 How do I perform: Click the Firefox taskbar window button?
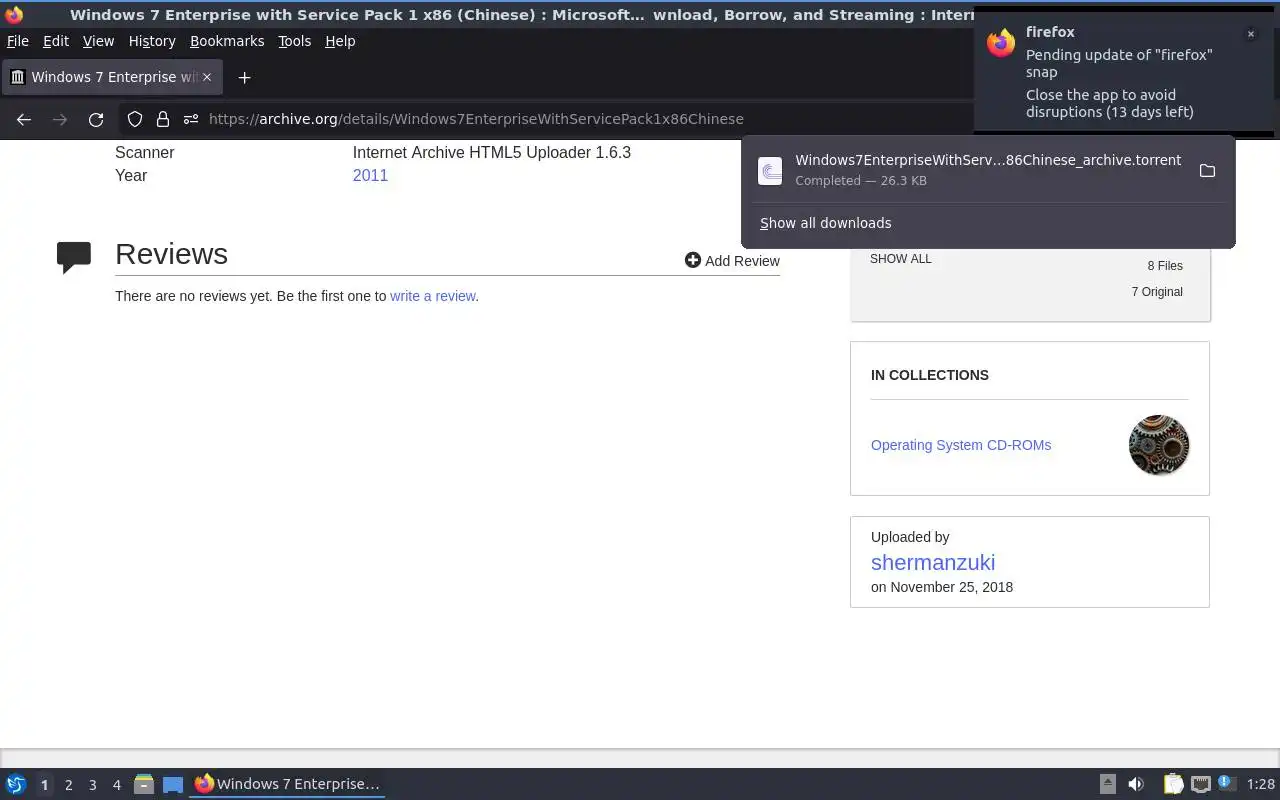(288, 784)
